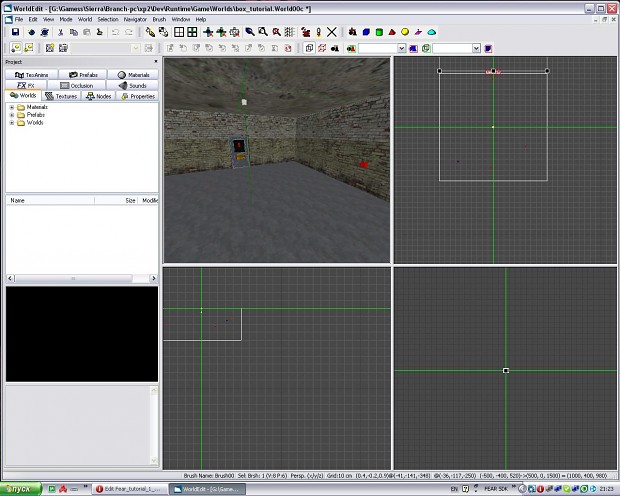The width and height of the screenshot is (620, 496).
Task: Click the second yellow-dot mode icon
Action: coord(29,48)
